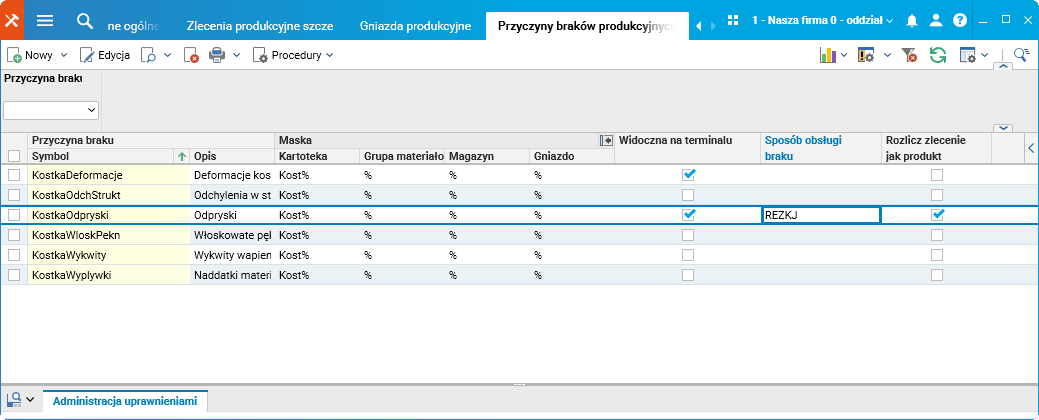Viewport: 1039px width, 420px height.
Task: Click the Edycja button
Action: tap(105, 56)
